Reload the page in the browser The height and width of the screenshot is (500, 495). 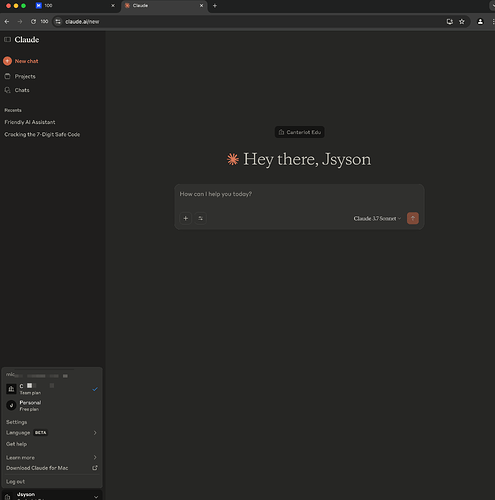coord(33,22)
